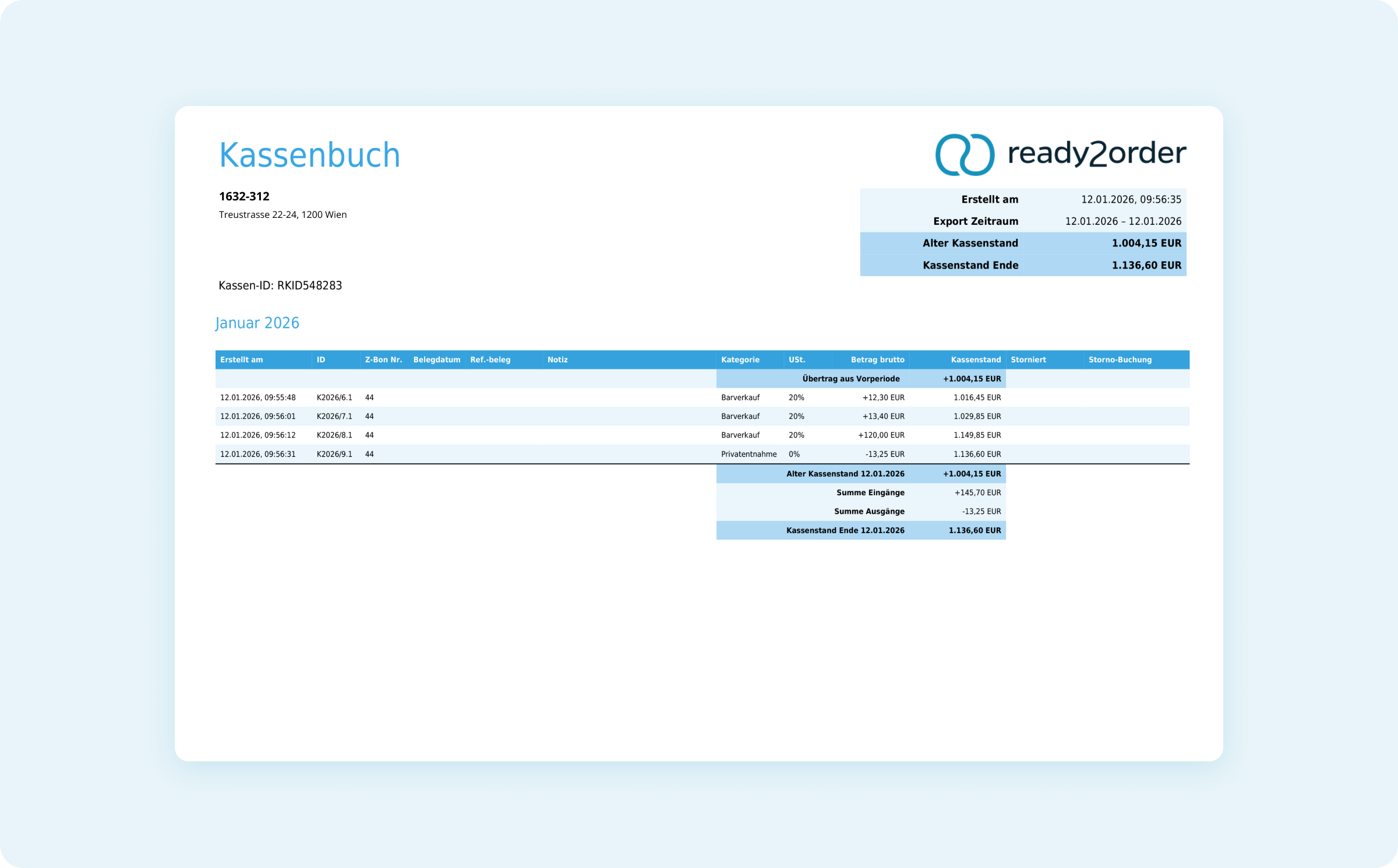
Task: Select the row with ID K2026/6.1
Action: [334, 397]
